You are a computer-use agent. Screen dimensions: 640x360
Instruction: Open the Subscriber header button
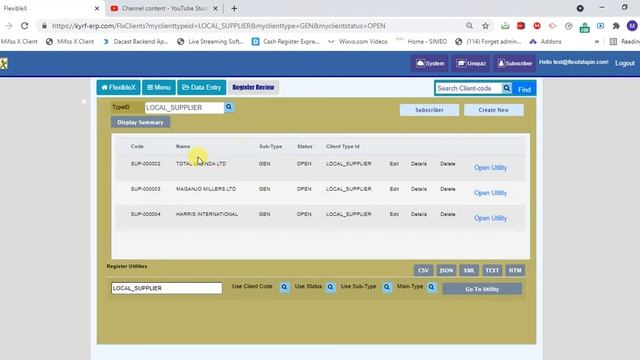coord(515,63)
